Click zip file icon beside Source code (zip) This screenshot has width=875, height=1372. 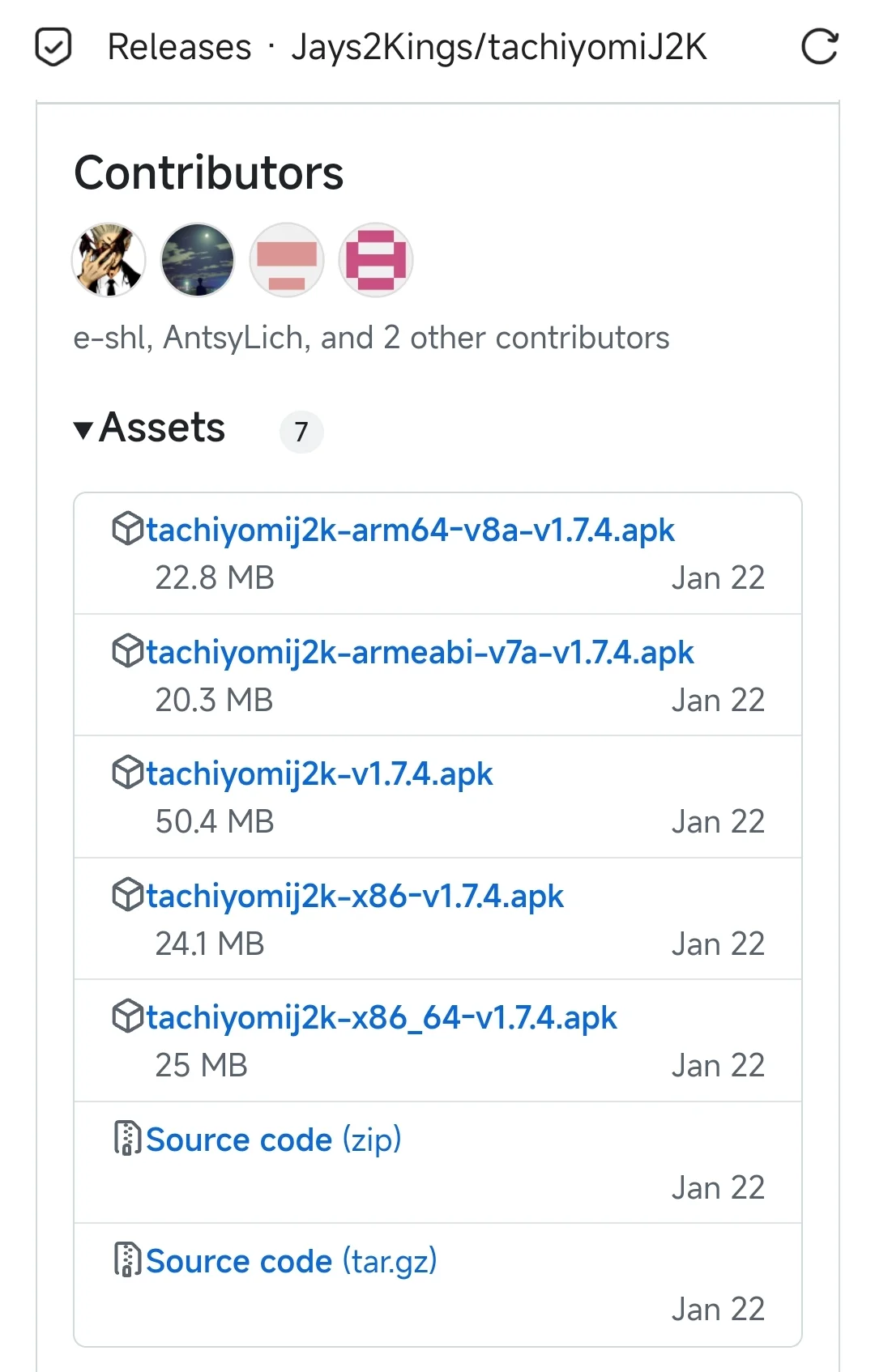pyautogui.click(x=127, y=1138)
